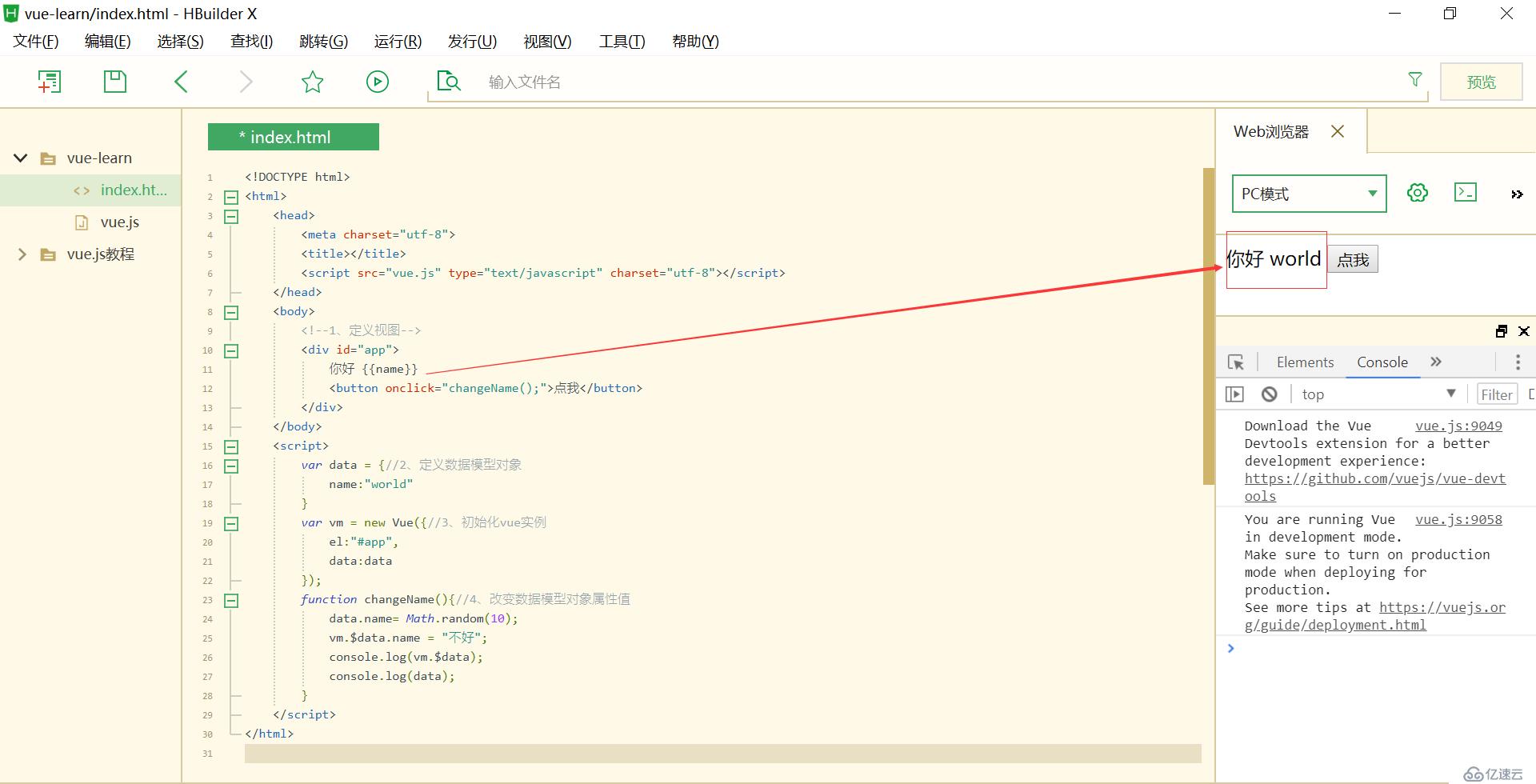Toggle console sidebar panel icon
Screen dimensions: 1536x784
click(x=1235, y=394)
